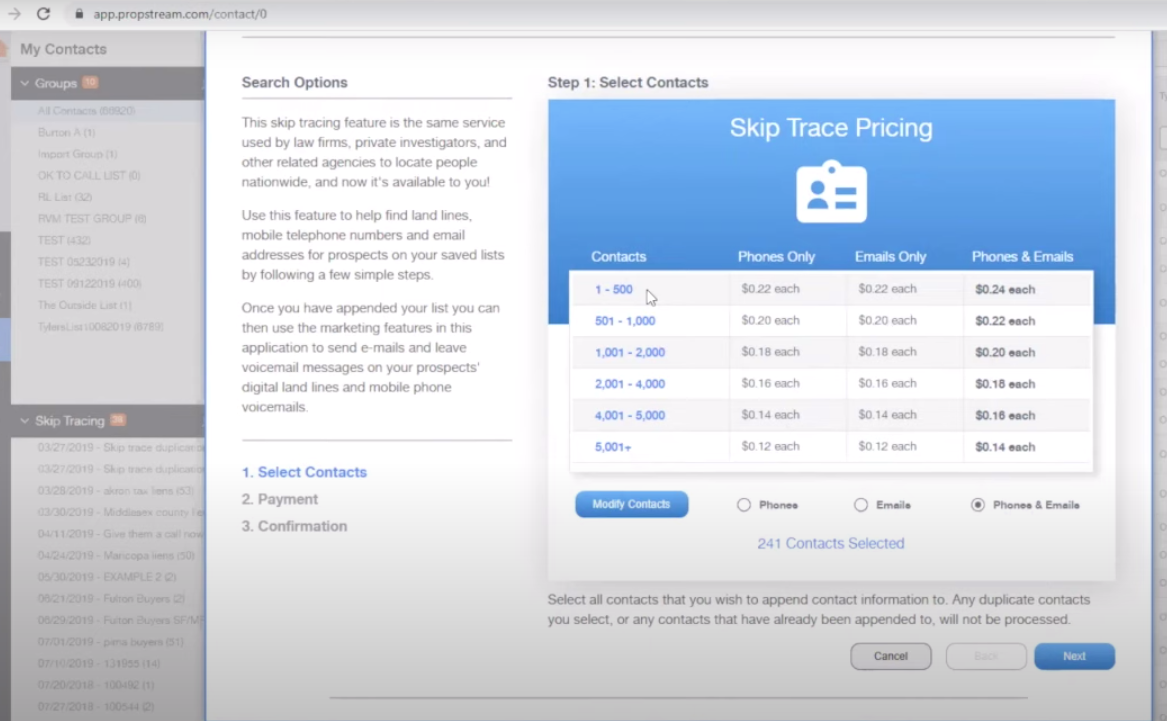Open step 3. Confirmation
The image size is (1167, 721).
294,526
